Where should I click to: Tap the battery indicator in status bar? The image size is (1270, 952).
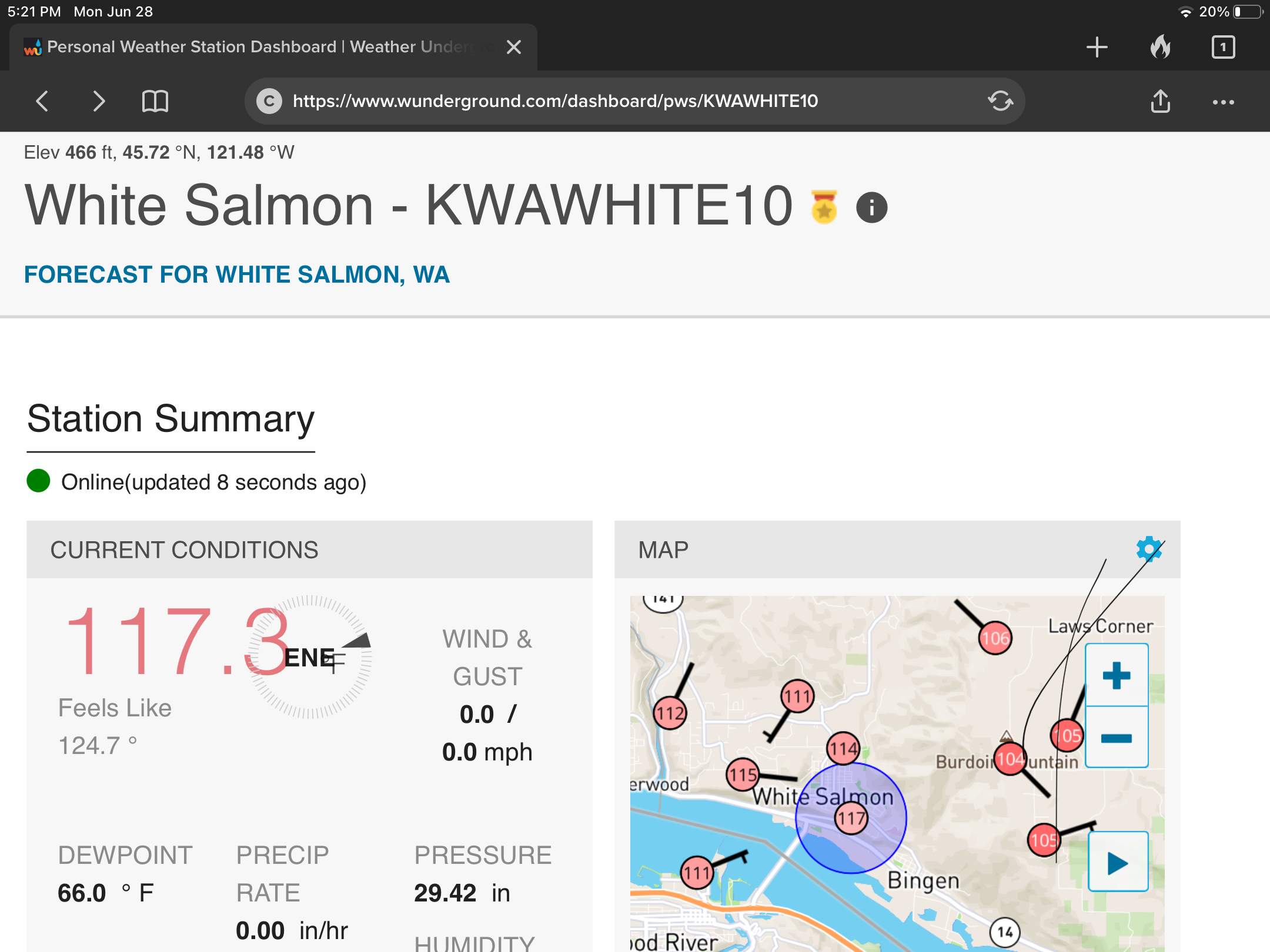pyautogui.click(x=1248, y=12)
